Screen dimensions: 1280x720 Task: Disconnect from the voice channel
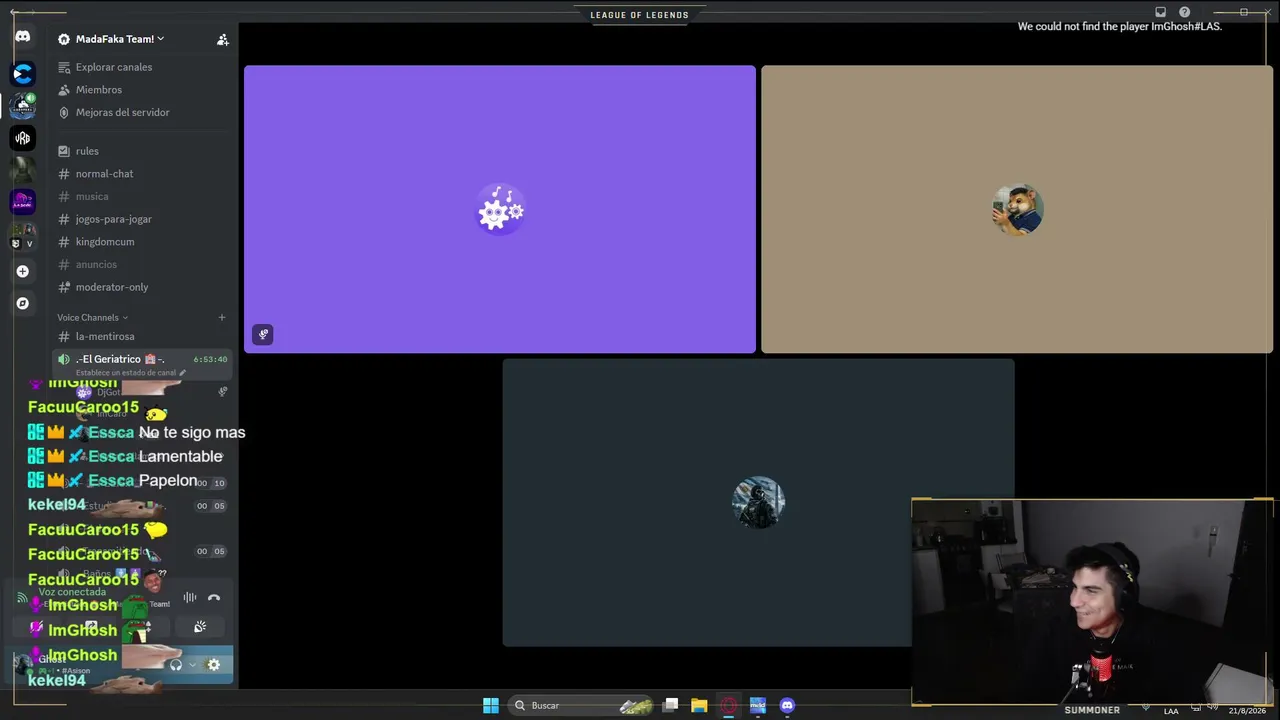pyautogui.click(x=214, y=598)
